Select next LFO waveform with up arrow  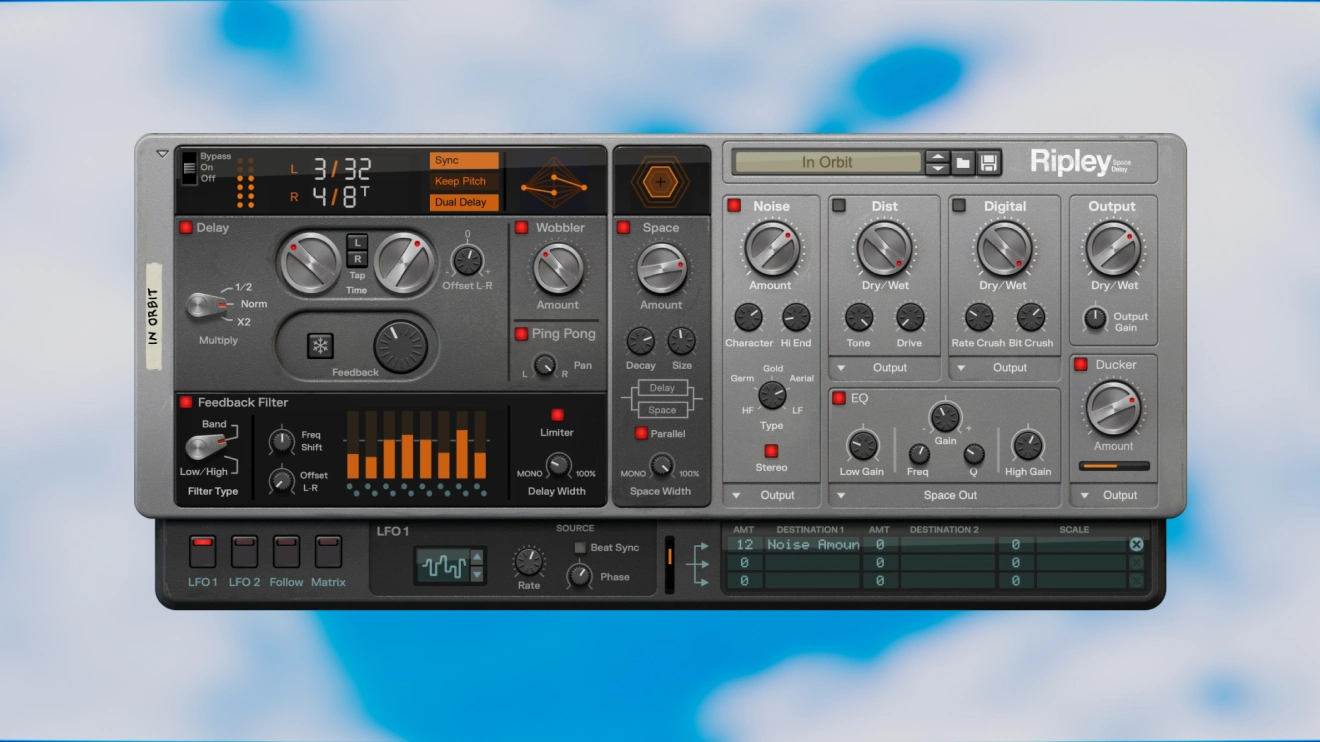pos(477,558)
